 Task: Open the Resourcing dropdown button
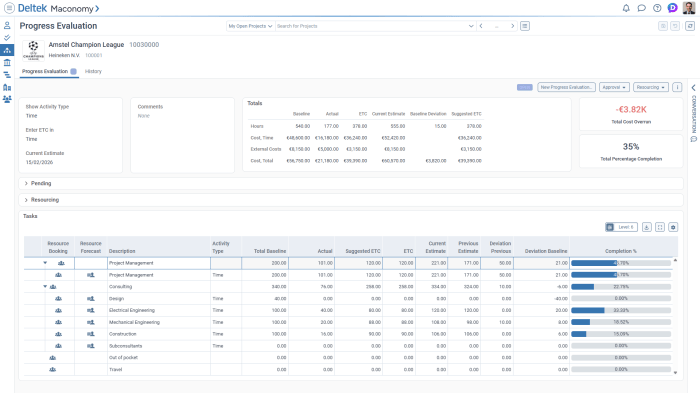click(650, 87)
